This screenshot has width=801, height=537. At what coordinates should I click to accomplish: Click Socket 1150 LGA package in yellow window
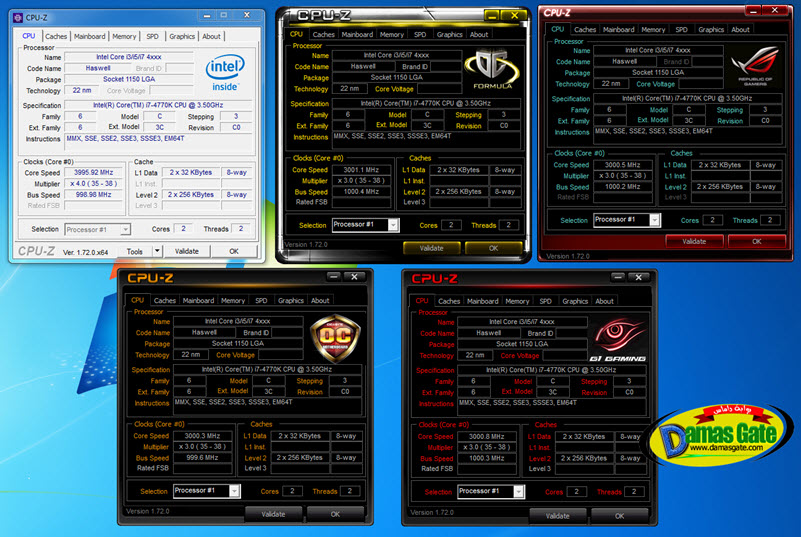click(397, 77)
